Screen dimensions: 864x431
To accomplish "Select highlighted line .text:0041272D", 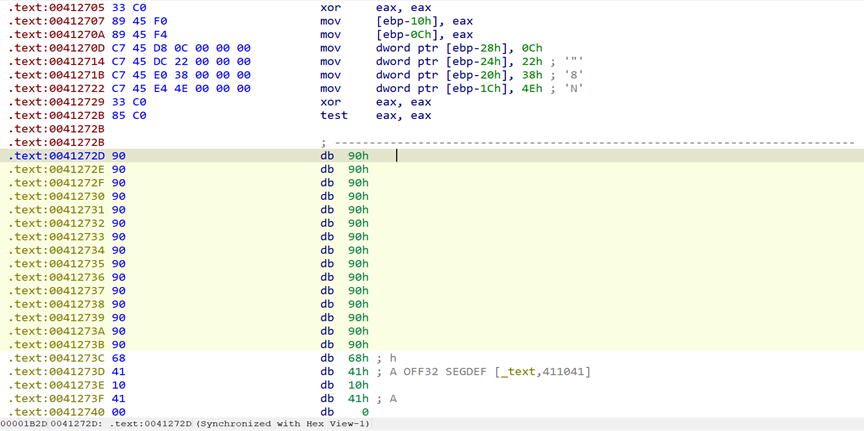I will (x=432, y=156).
